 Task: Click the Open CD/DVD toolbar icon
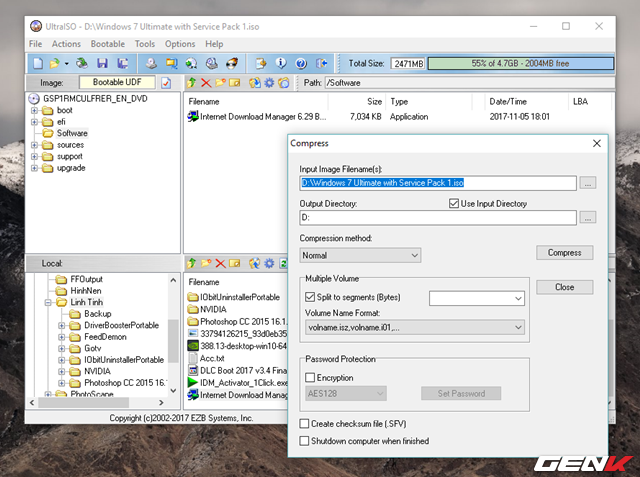pos(82,63)
